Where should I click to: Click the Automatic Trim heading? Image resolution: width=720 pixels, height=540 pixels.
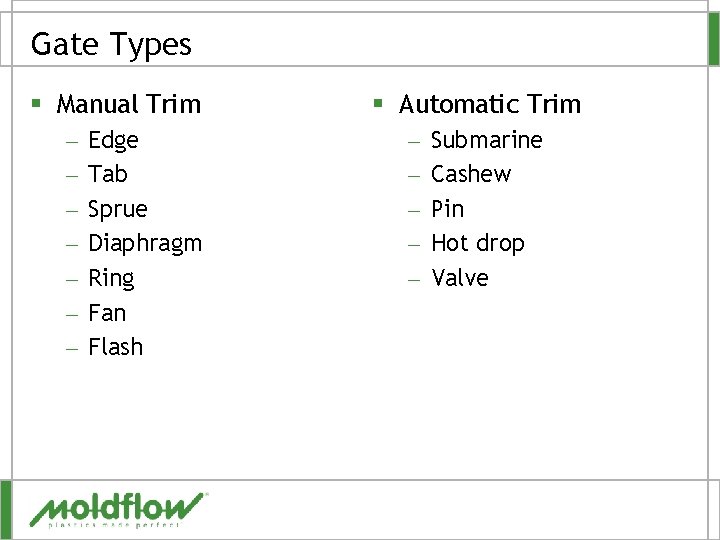490,104
